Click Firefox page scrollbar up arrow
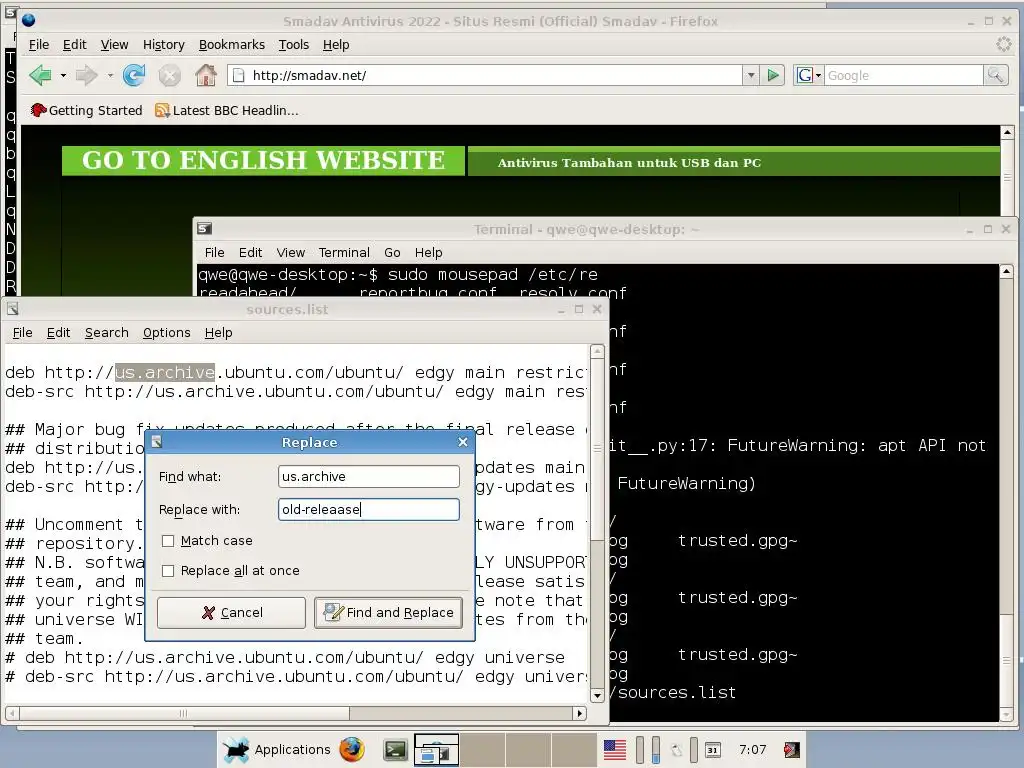Viewport: 1024px width, 768px height. 1007,133
